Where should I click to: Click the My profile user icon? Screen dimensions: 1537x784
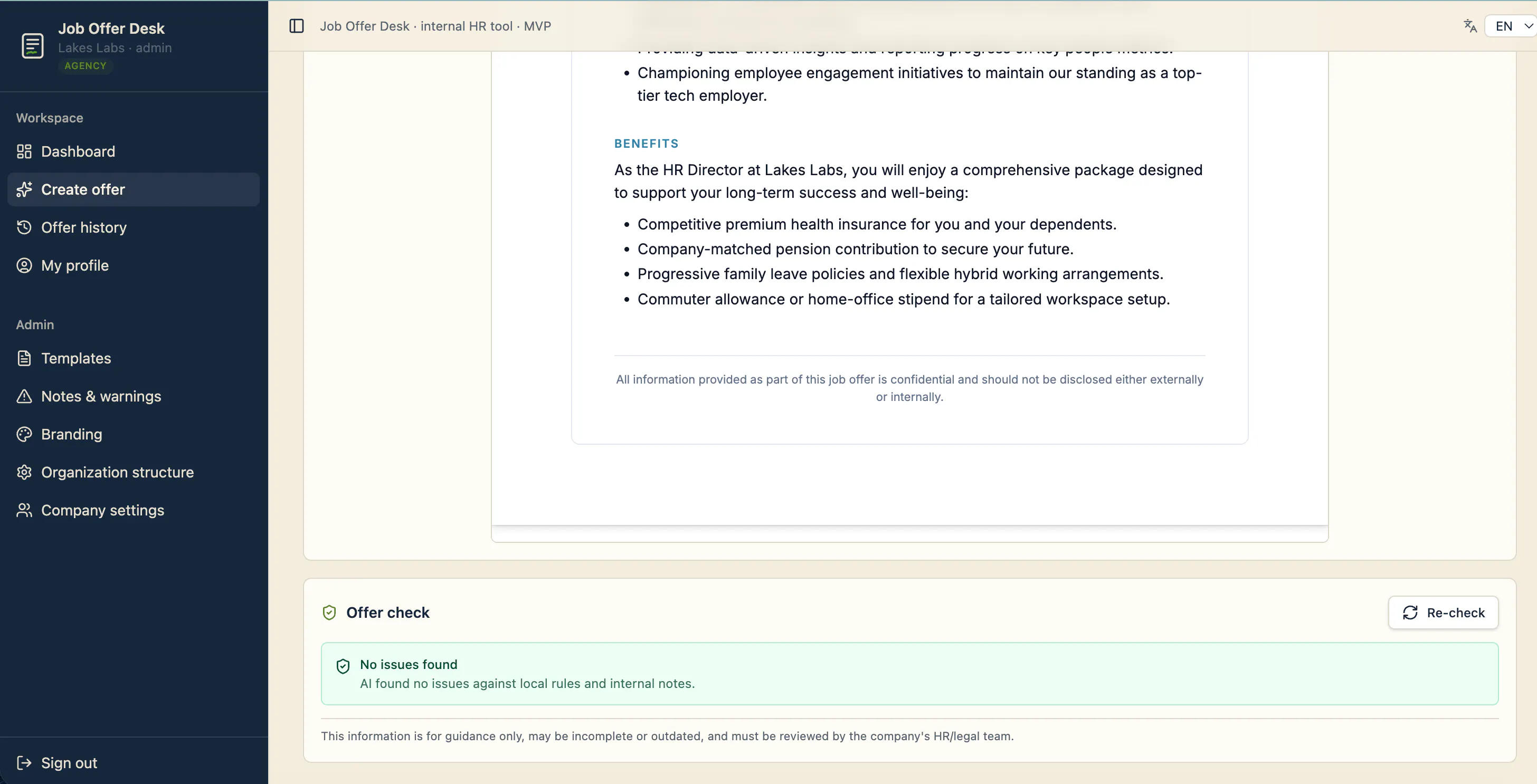click(24, 266)
